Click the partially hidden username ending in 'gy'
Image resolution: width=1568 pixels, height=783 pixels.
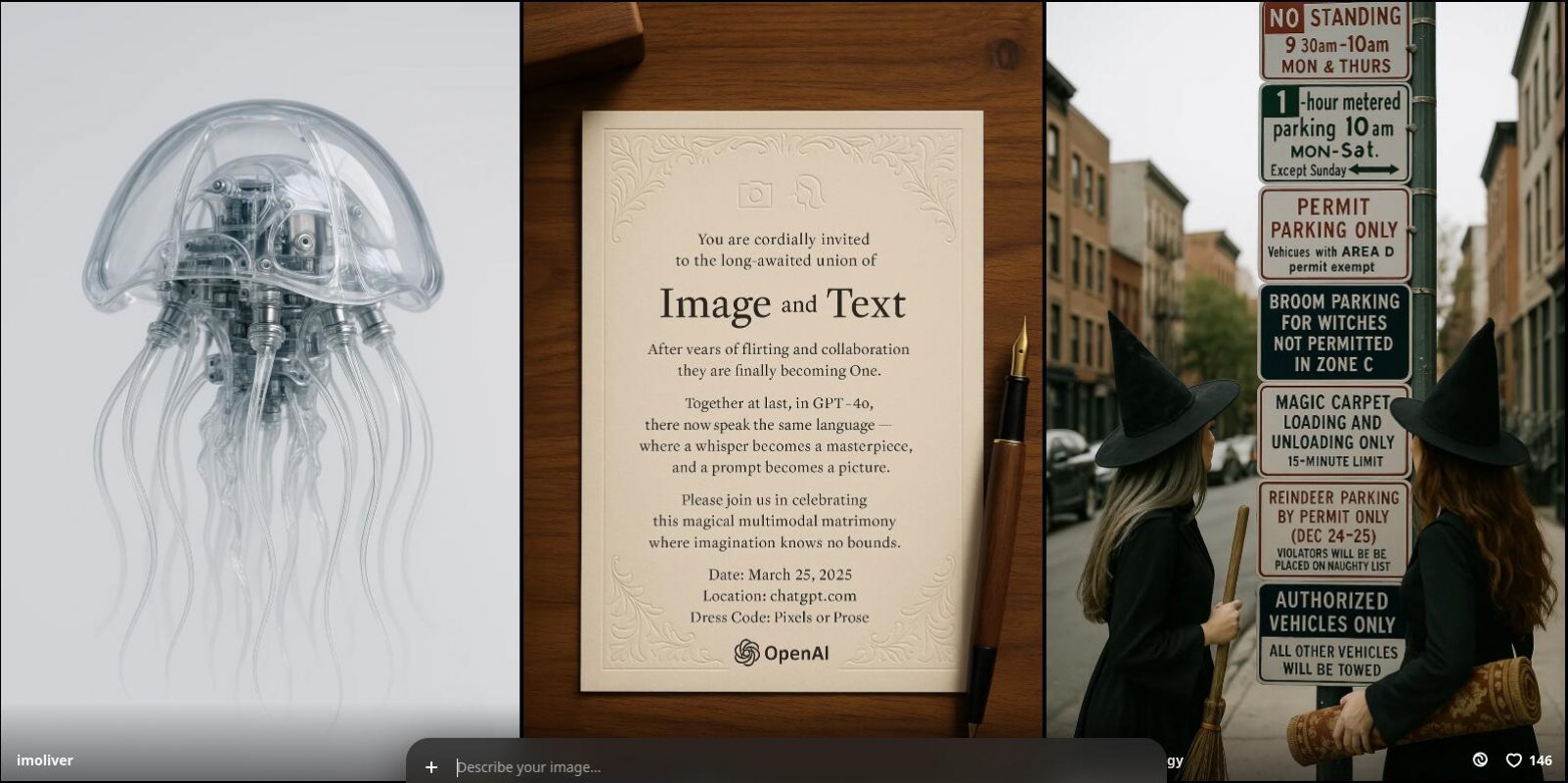(1174, 760)
